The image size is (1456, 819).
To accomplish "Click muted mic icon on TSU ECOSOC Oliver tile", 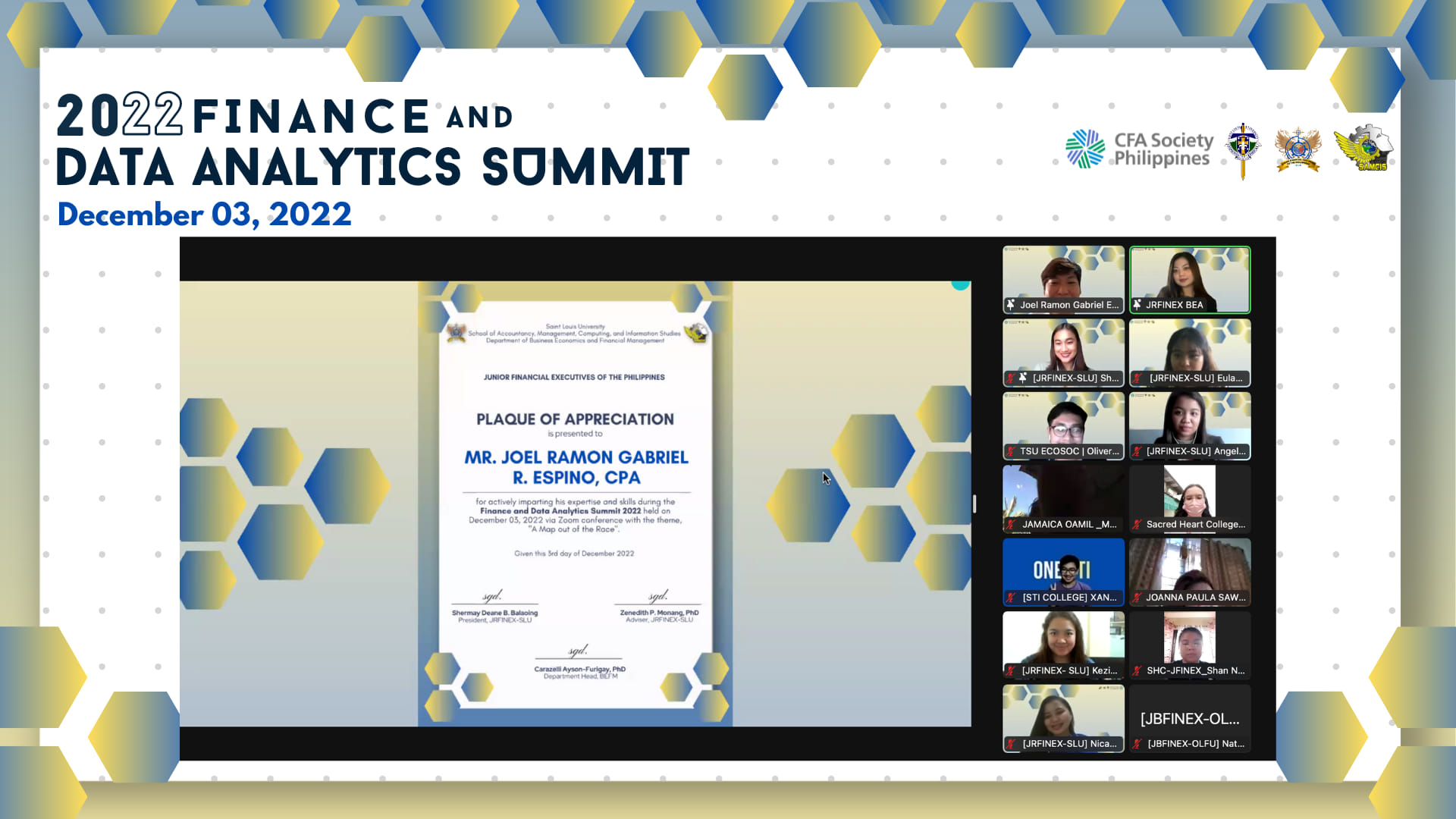I will point(1011,451).
